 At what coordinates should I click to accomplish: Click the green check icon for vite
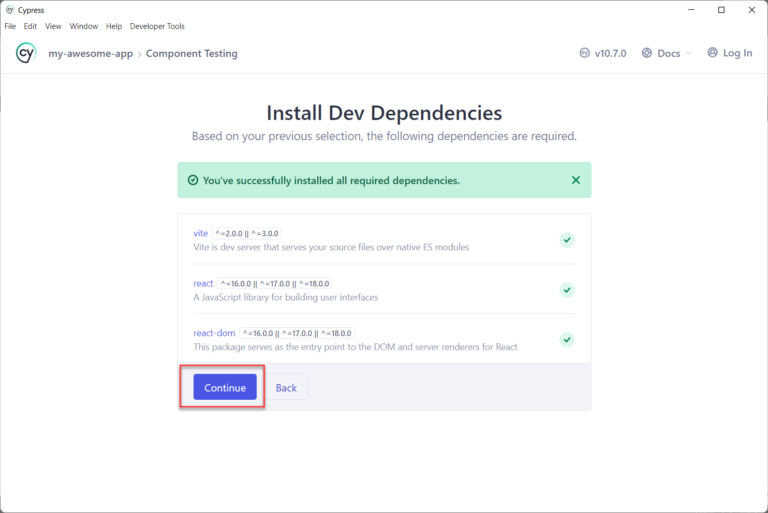pos(567,240)
